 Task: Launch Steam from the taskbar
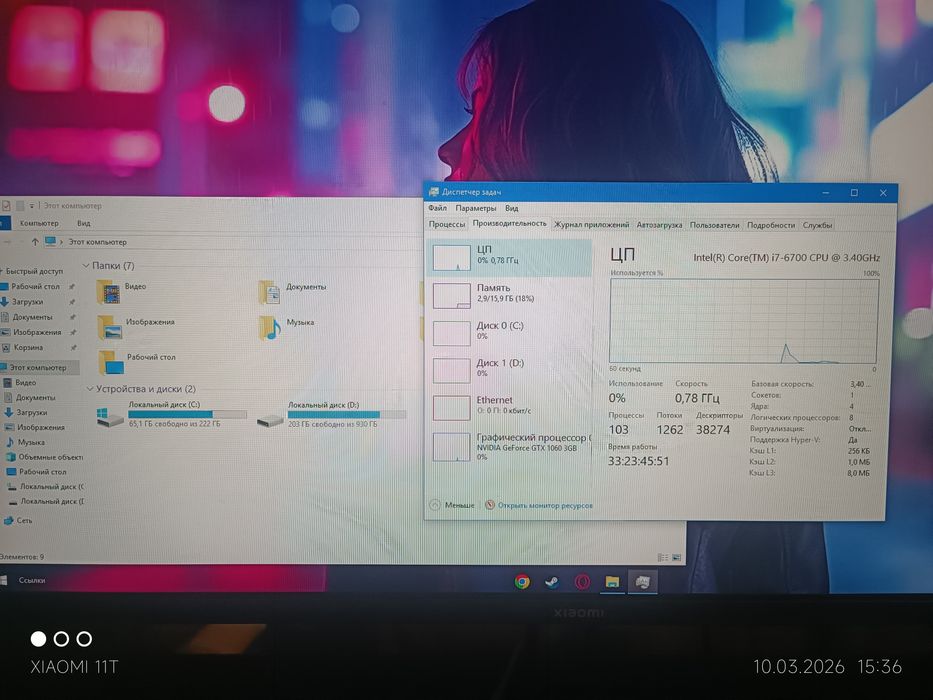(x=552, y=582)
